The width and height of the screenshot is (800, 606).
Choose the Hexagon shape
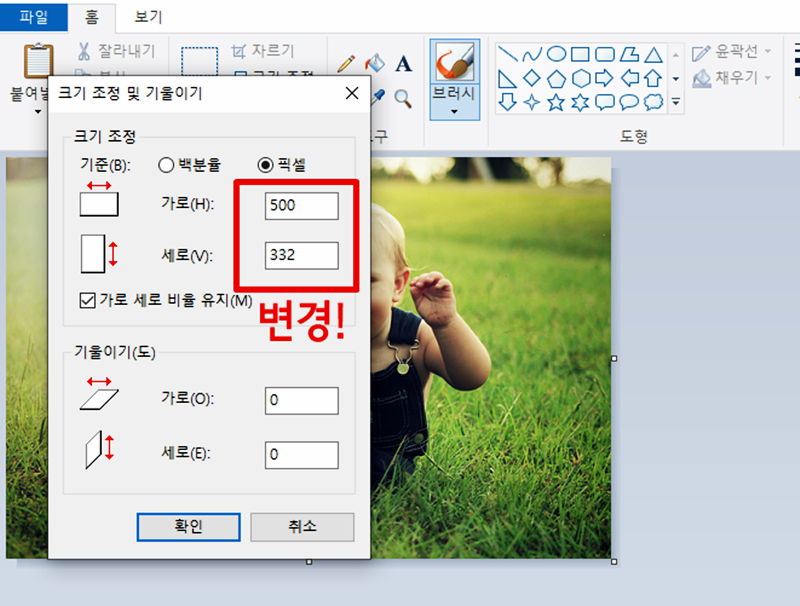(581, 79)
